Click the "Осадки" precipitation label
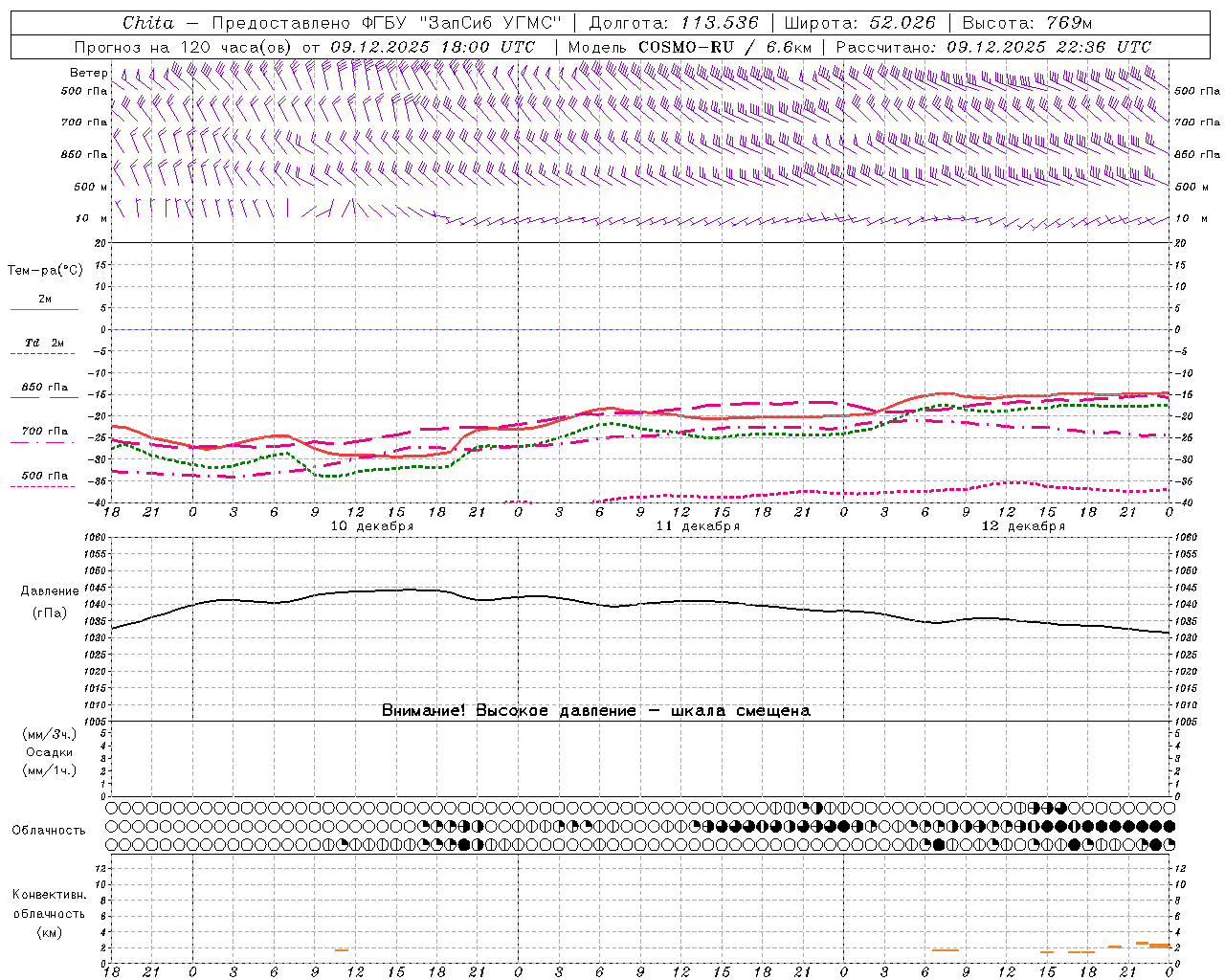 click(50, 752)
